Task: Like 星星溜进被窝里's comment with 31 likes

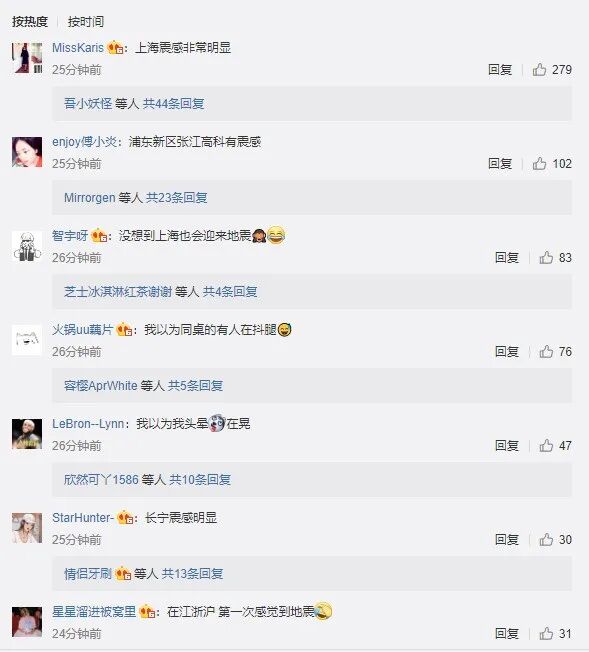Action: point(546,633)
